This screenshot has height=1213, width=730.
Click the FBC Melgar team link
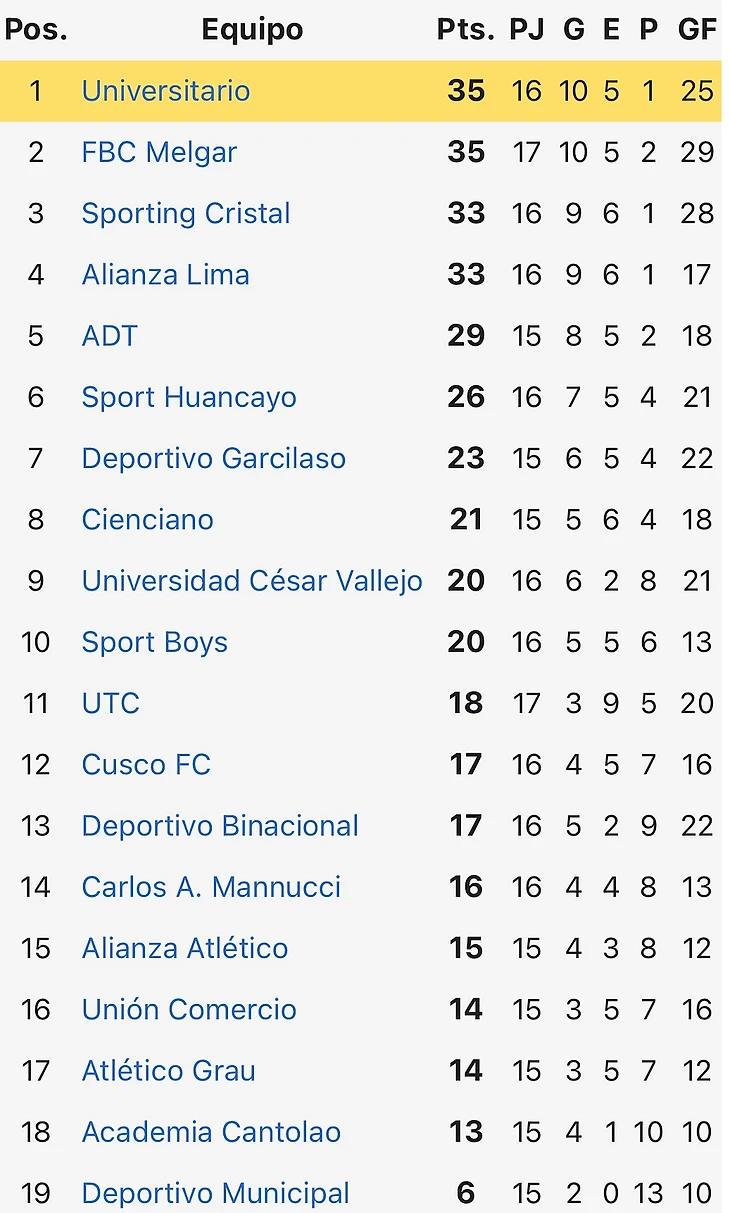[159, 152]
